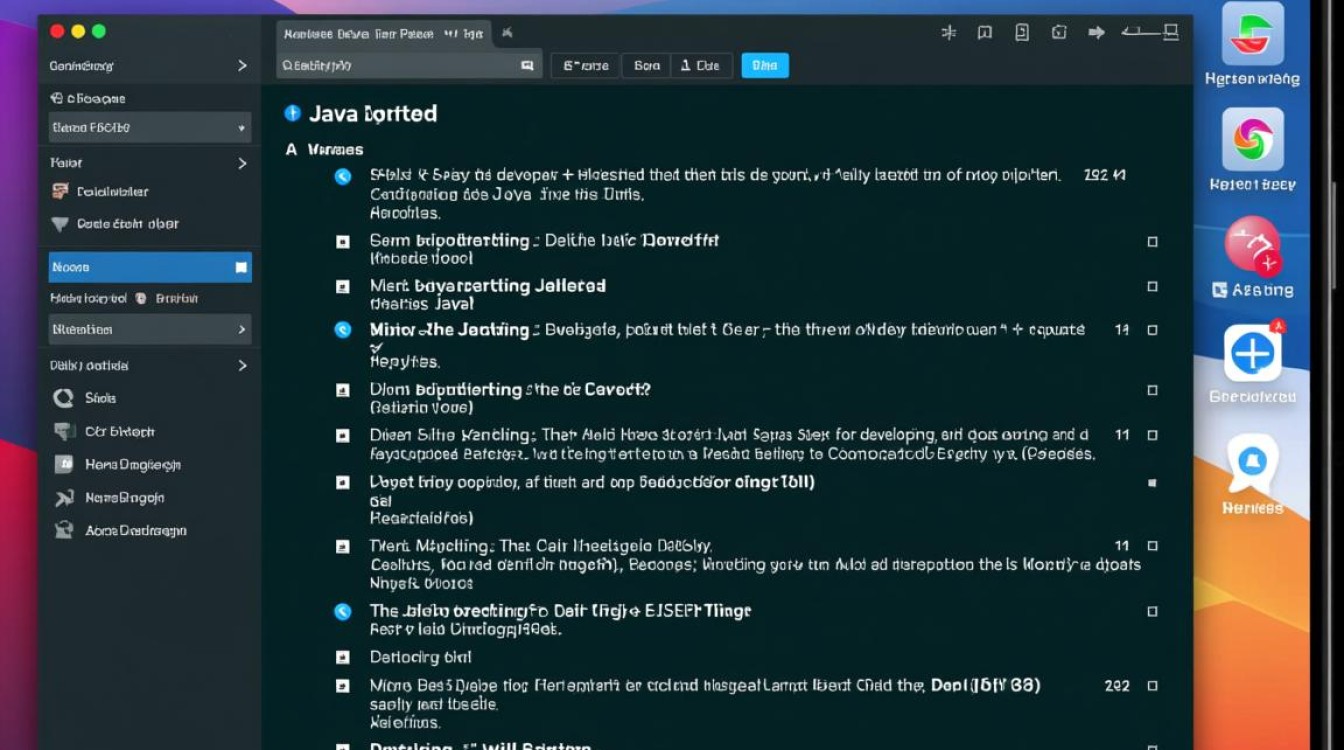The image size is (1344, 750).
Task: Click the arrow icon in the top-right toolbar
Action: (x=1096, y=33)
